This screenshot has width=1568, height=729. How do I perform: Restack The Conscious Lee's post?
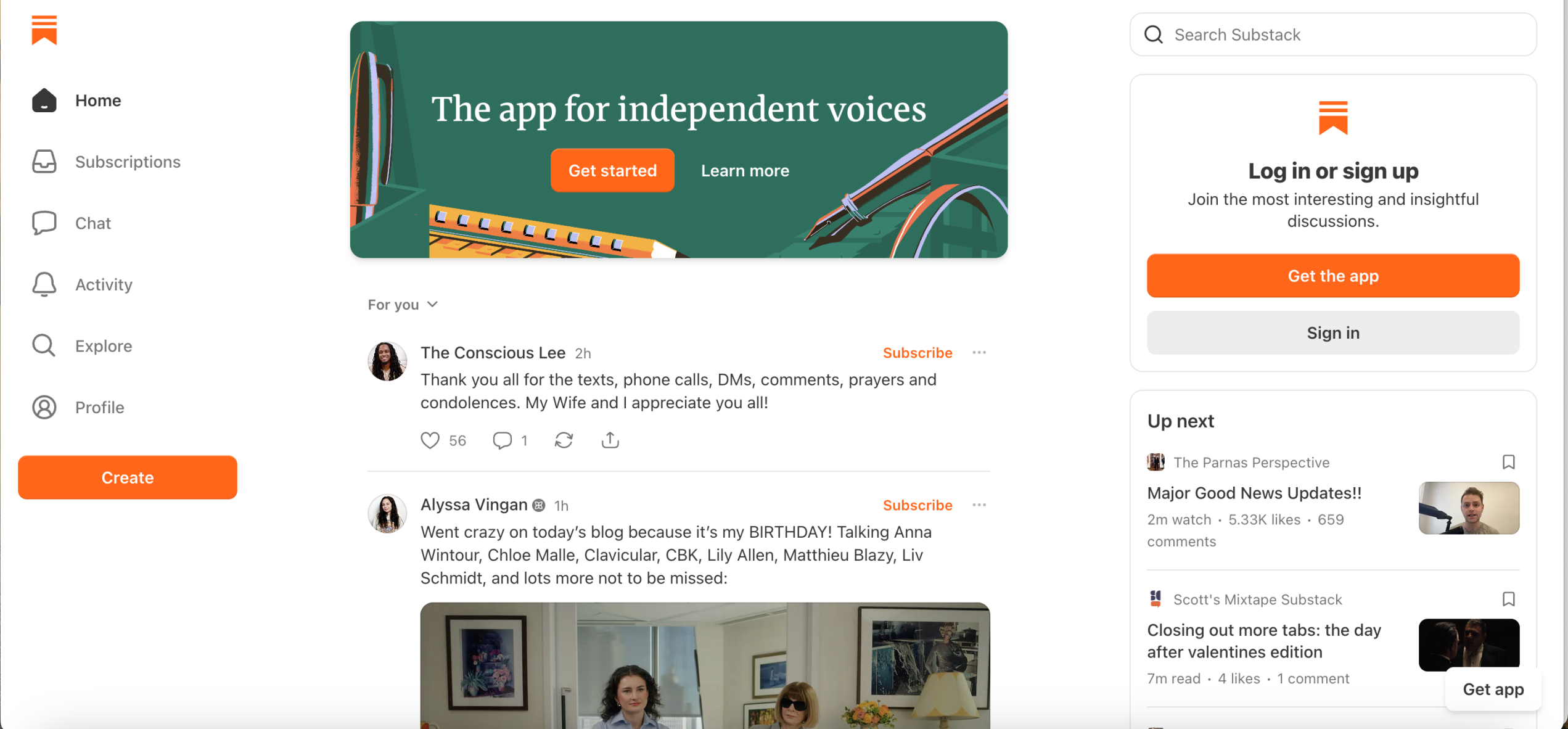pos(564,440)
